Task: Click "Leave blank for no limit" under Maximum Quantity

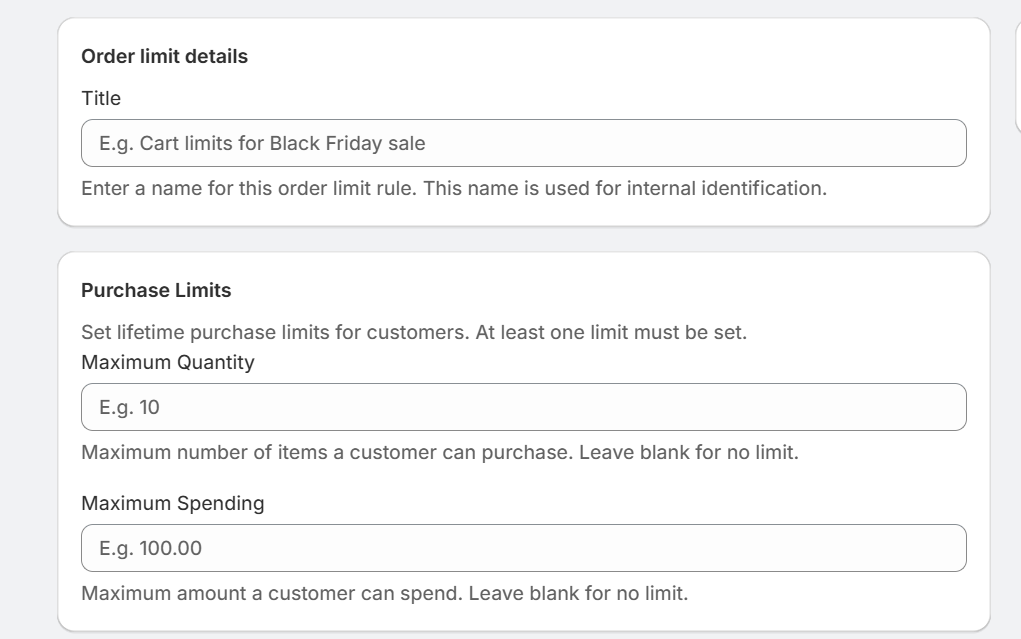Action: pos(700,452)
